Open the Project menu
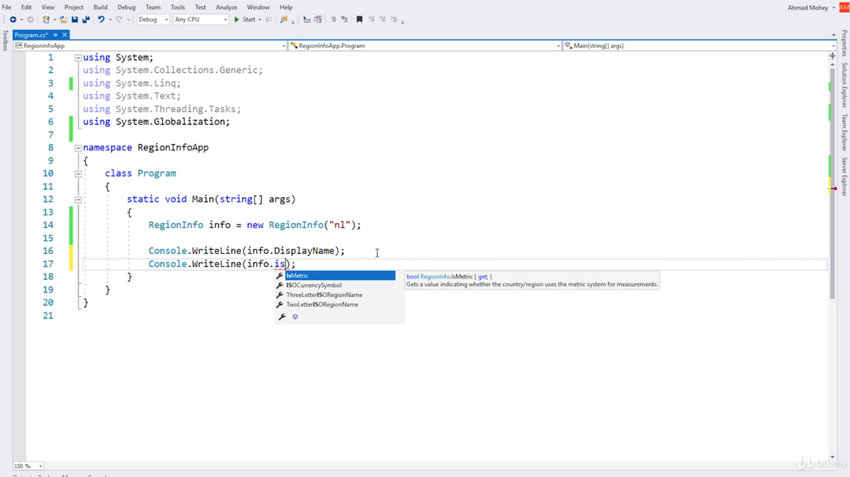The height and width of the screenshot is (477, 850). pyautogui.click(x=74, y=7)
